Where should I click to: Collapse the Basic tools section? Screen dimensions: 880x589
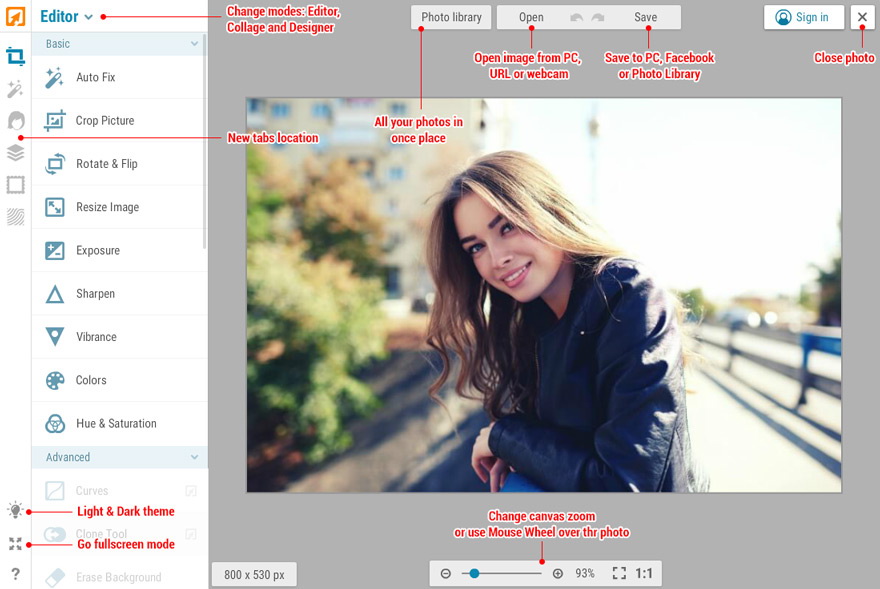coord(120,44)
